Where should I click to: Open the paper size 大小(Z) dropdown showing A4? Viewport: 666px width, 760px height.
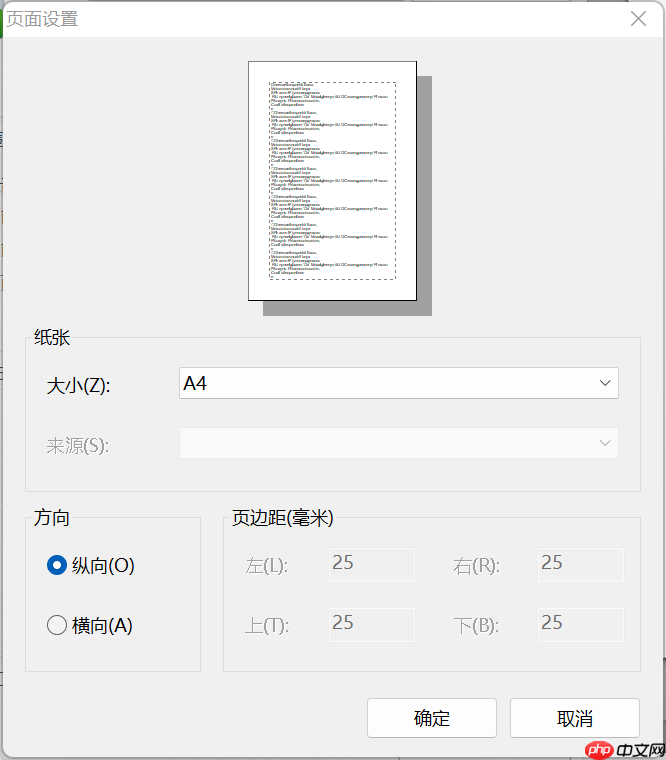pyautogui.click(x=398, y=383)
